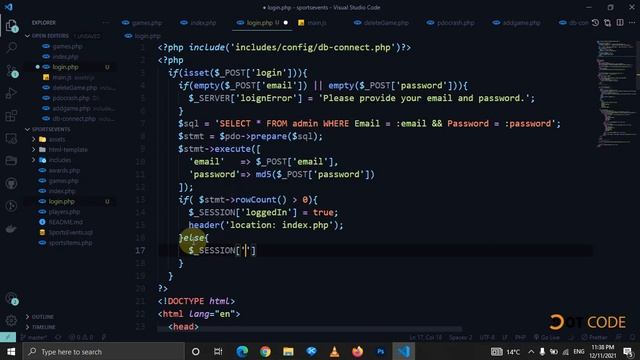This screenshot has height=360, width=640.
Task: Open the Manage gear in activity bar
Action: (11, 320)
